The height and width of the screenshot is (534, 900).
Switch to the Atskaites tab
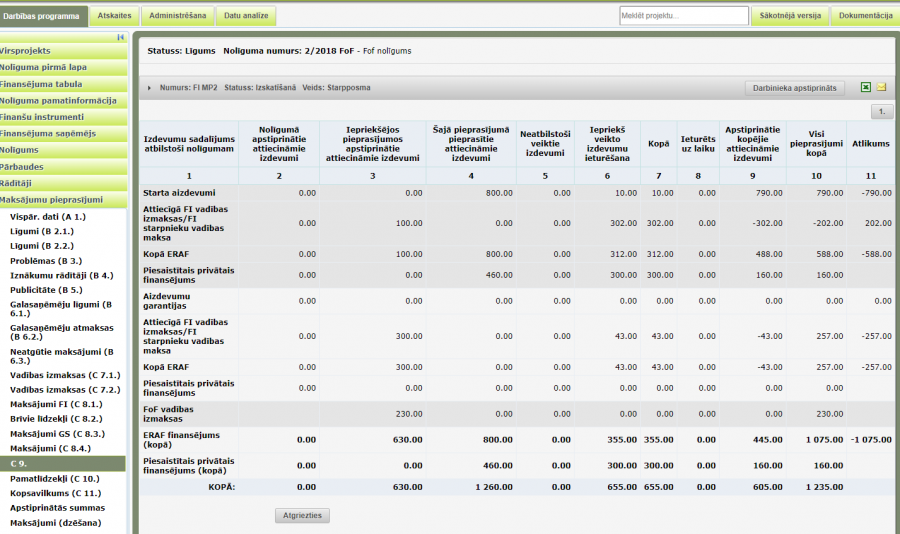click(113, 16)
